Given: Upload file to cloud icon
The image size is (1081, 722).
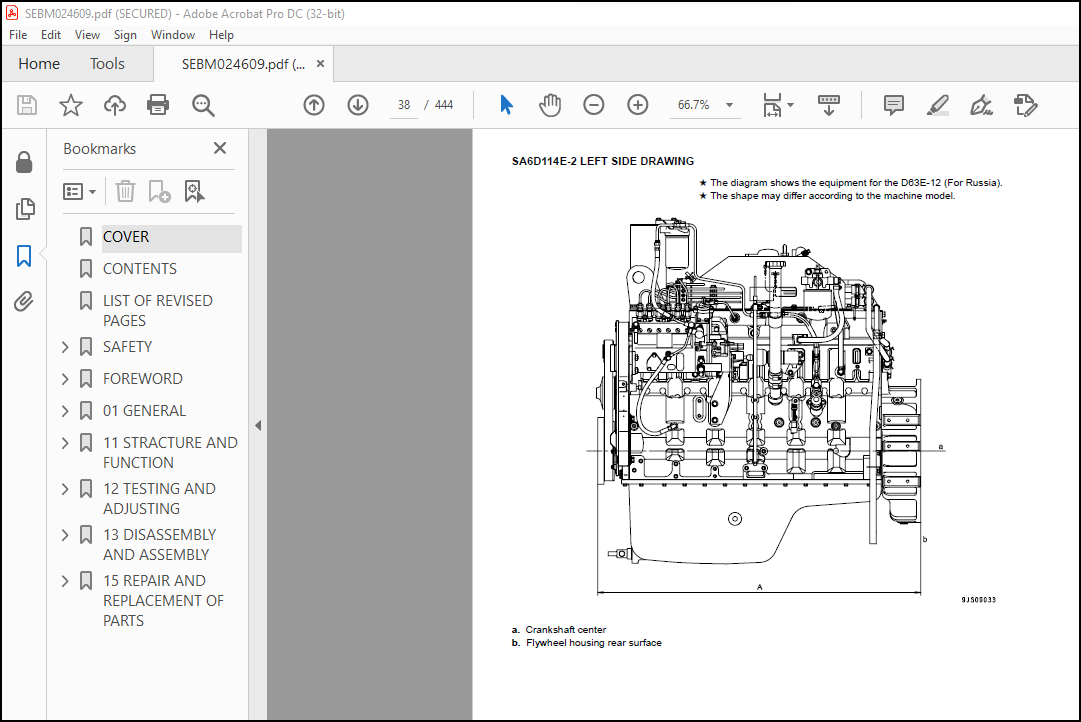Looking at the screenshot, I should [114, 105].
